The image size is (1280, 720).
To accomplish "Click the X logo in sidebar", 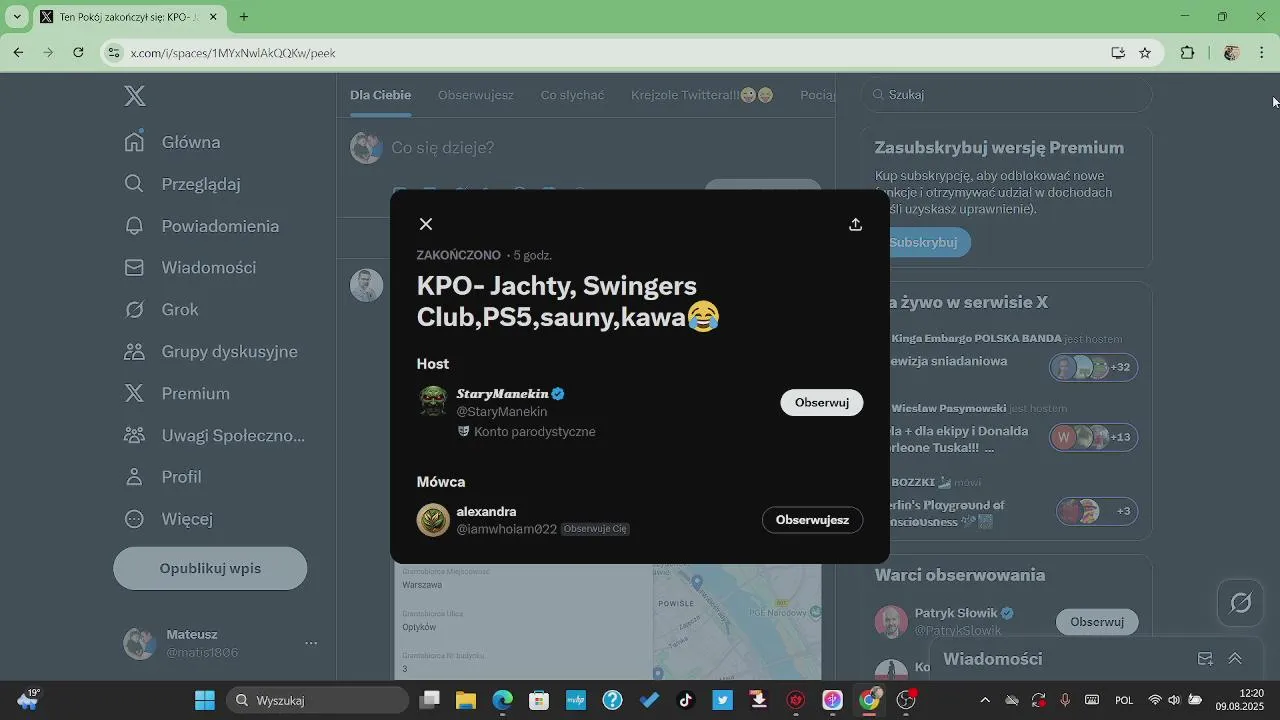I will click(x=135, y=96).
